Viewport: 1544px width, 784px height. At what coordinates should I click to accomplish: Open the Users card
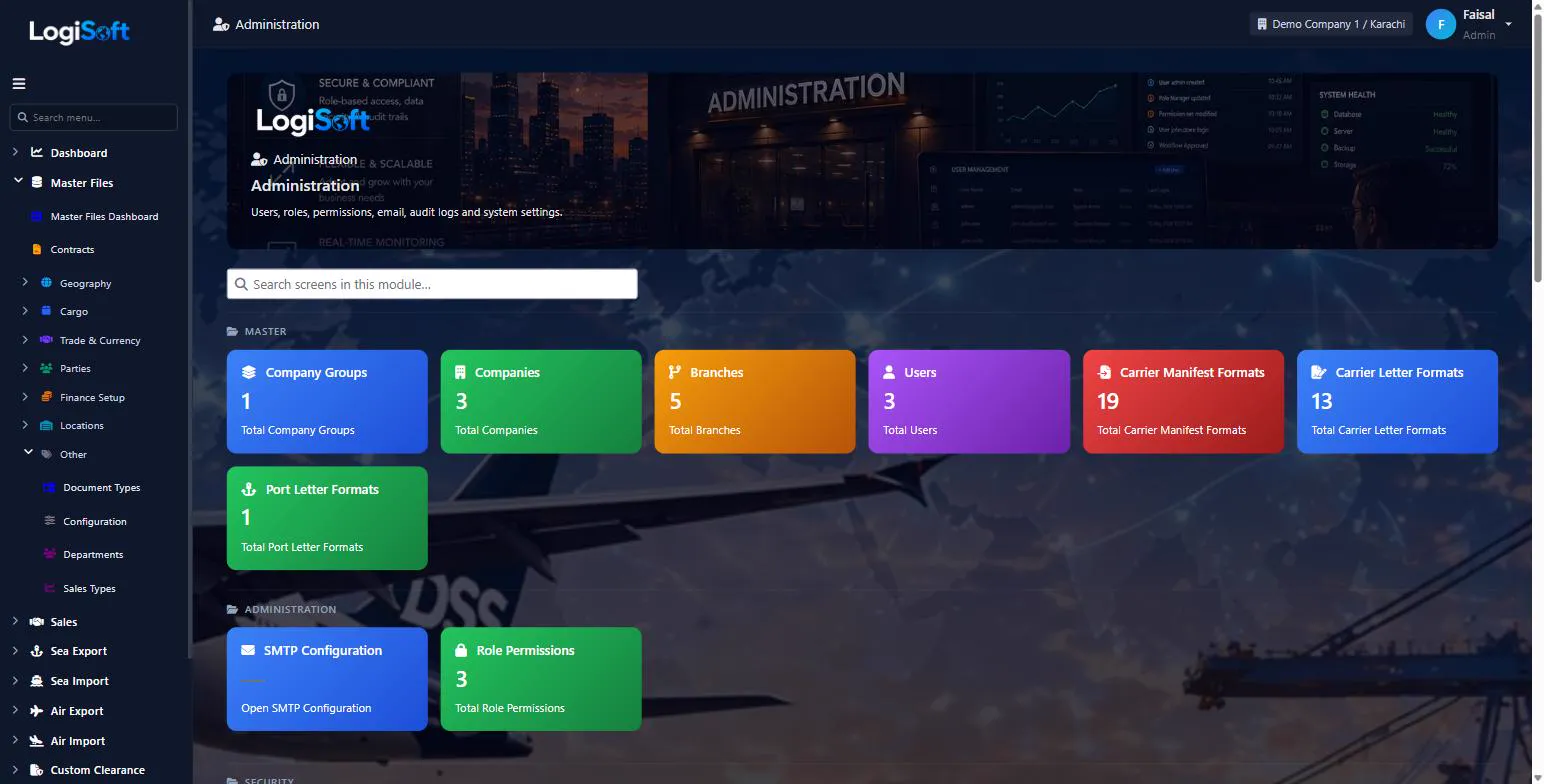pos(969,401)
